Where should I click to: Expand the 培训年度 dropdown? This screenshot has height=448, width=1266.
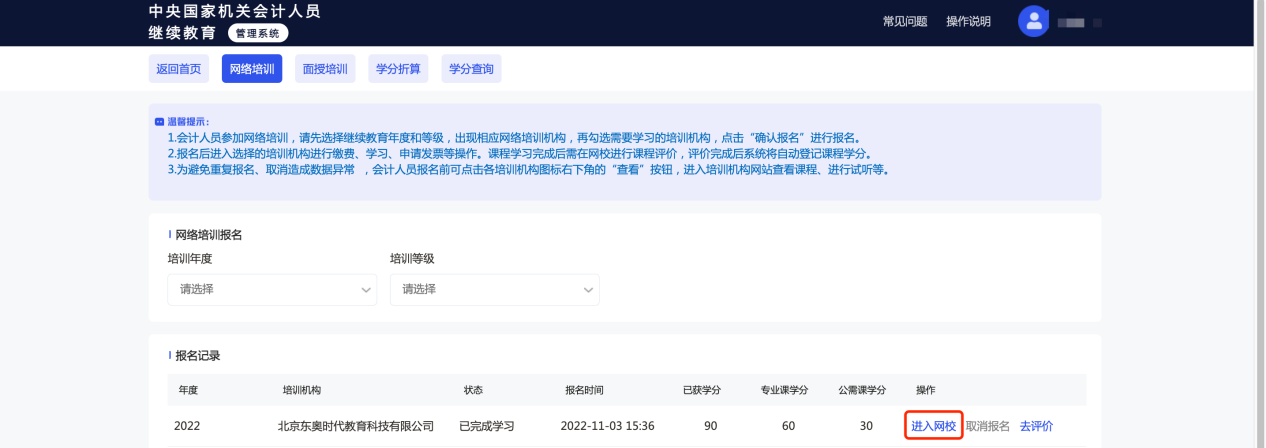pyautogui.click(x=271, y=289)
